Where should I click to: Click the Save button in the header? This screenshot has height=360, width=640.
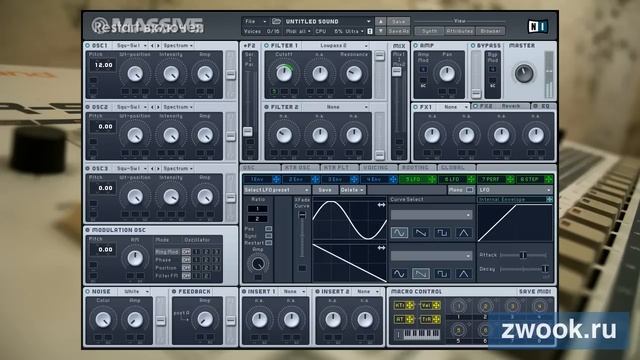[398, 21]
